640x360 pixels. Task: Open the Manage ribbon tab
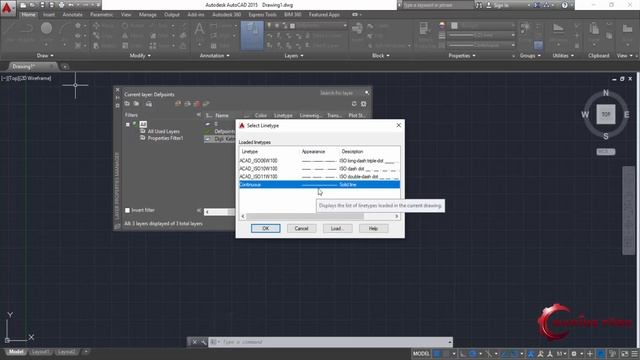[x=147, y=14]
